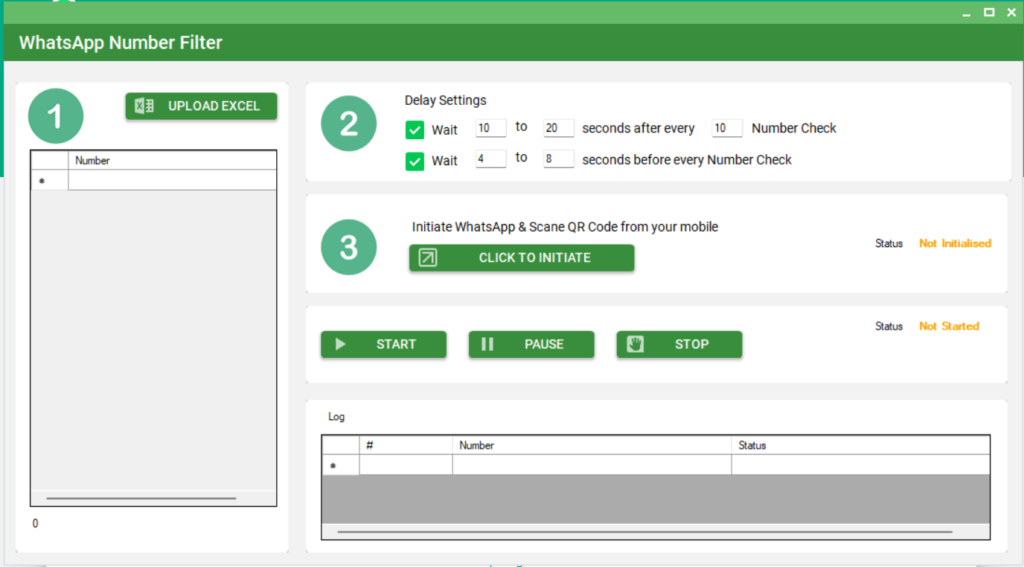This screenshot has width=1024, height=567.
Task: Minimize the WhatsApp Number Filter window
Action: [967, 13]
